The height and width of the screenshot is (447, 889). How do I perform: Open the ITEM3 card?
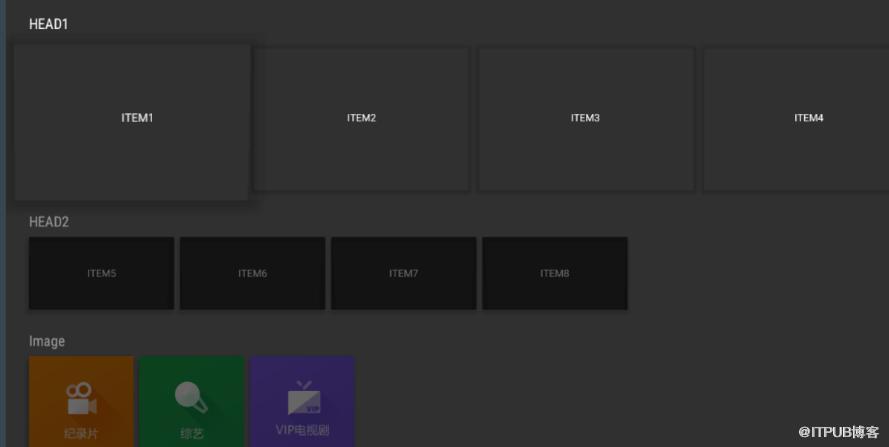click(x=586, y=120)
